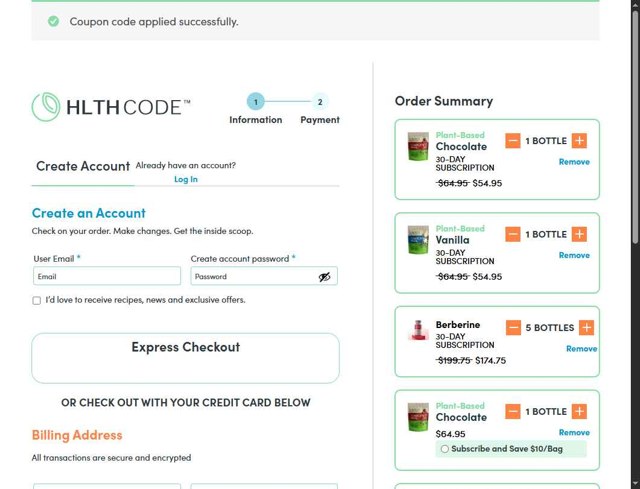Click the $64.95 Chocolate product thumbnail
The image size is (640, 489).
(x=418, y=417)
